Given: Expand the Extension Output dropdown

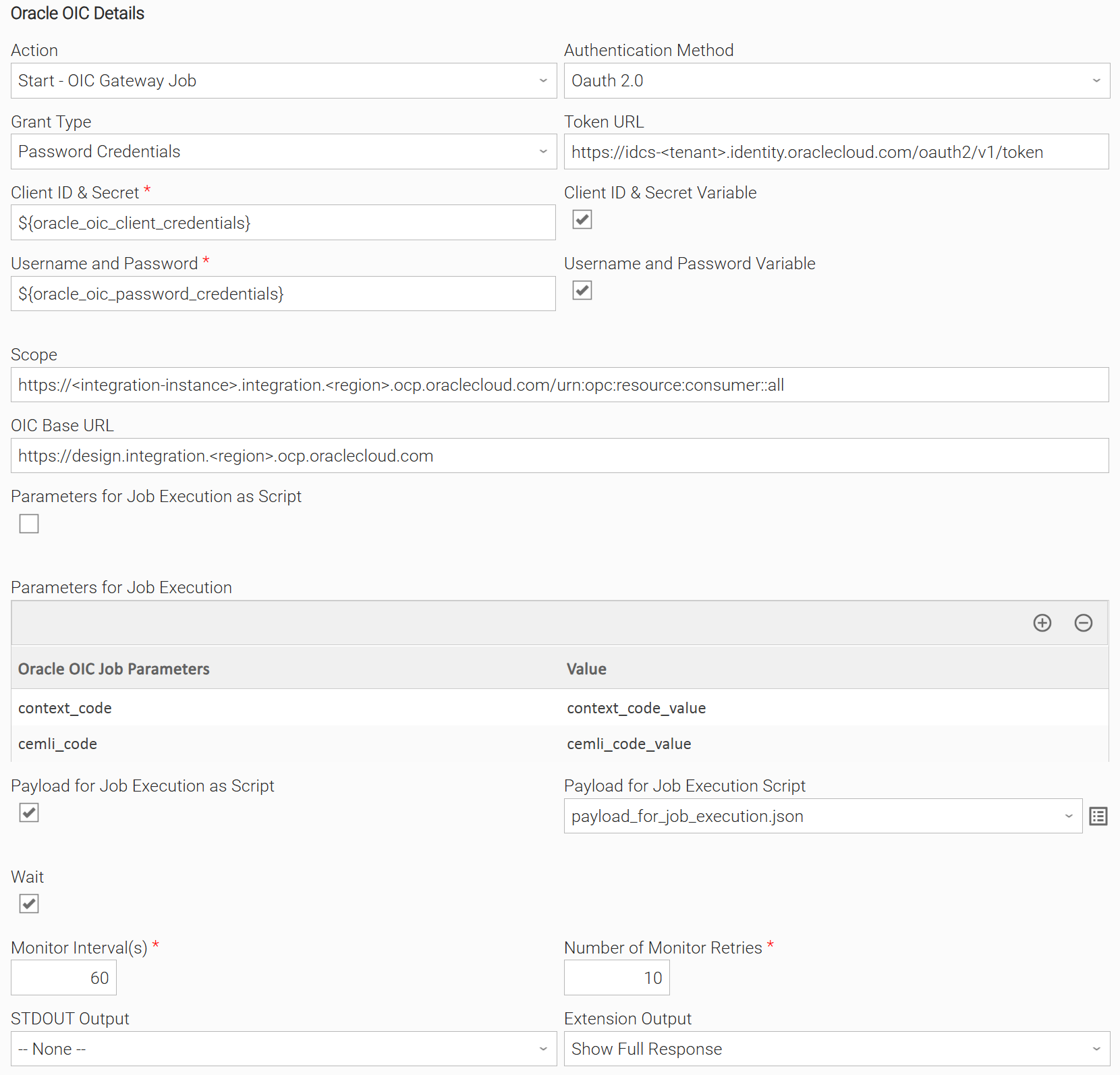Looking at the screenshot, I should pyautogui.click(x=837, y=1049).
